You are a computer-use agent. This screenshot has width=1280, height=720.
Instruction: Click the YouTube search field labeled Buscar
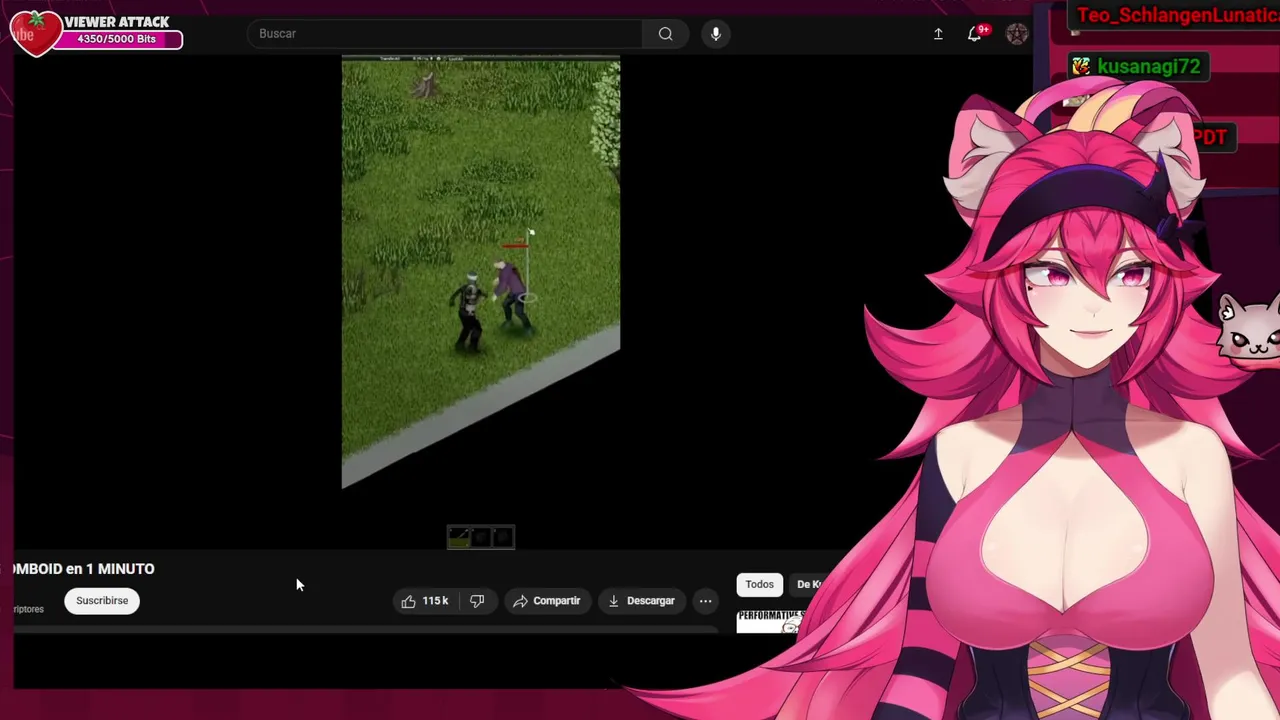tap(445, 34)
